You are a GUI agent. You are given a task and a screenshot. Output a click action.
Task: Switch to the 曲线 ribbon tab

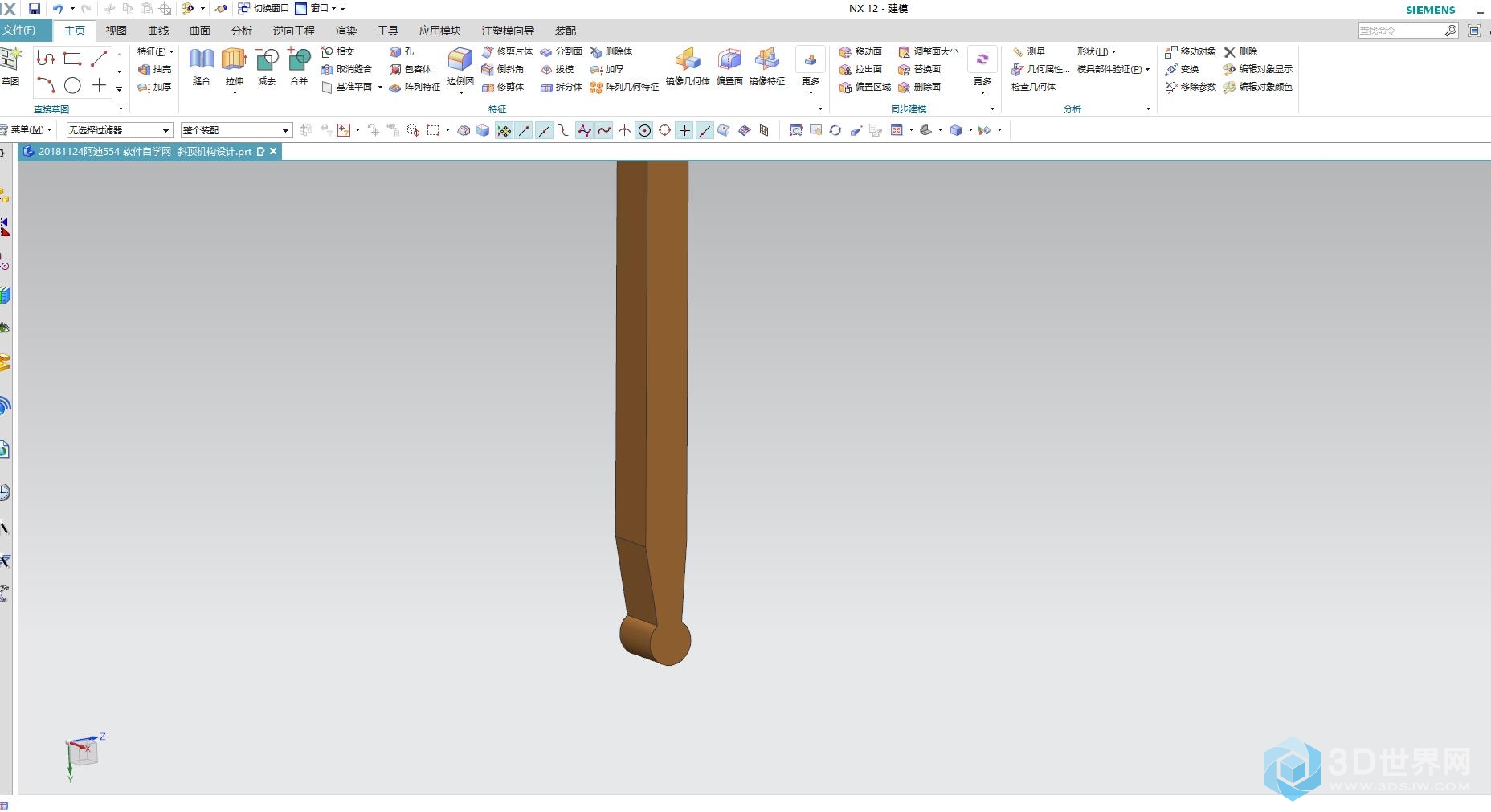(158, 31)
